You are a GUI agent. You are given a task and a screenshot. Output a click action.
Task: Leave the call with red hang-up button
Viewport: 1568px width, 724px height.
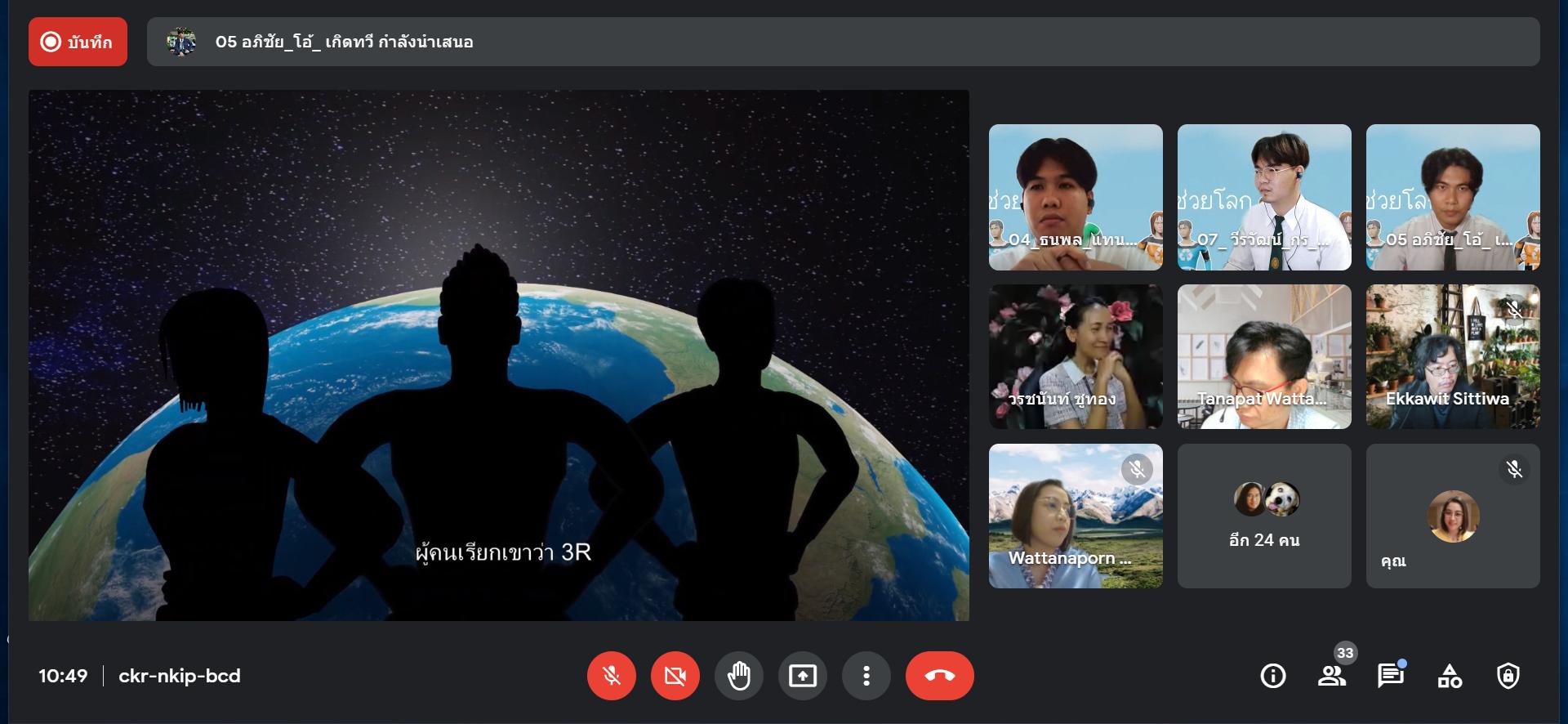(x=939, y=676)
